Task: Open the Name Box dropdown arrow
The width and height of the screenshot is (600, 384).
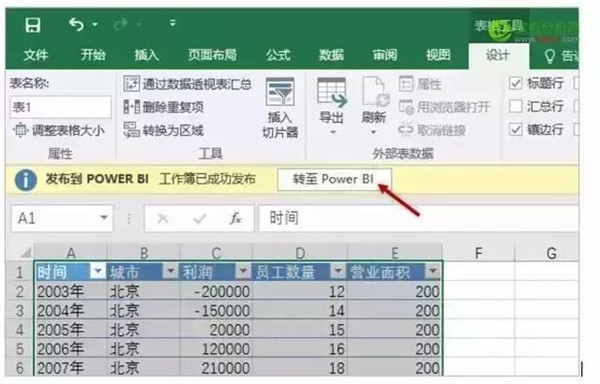Action: (x=103, y=218)
